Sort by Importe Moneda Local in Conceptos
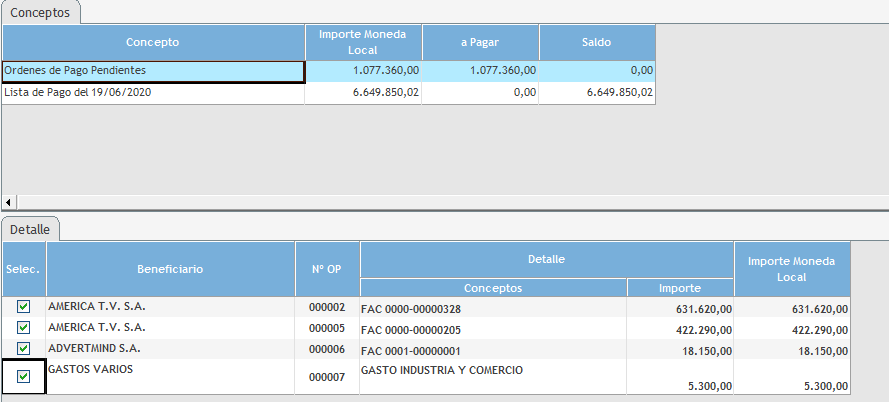This screenshot has width=889, height=402. coord(363,42)
